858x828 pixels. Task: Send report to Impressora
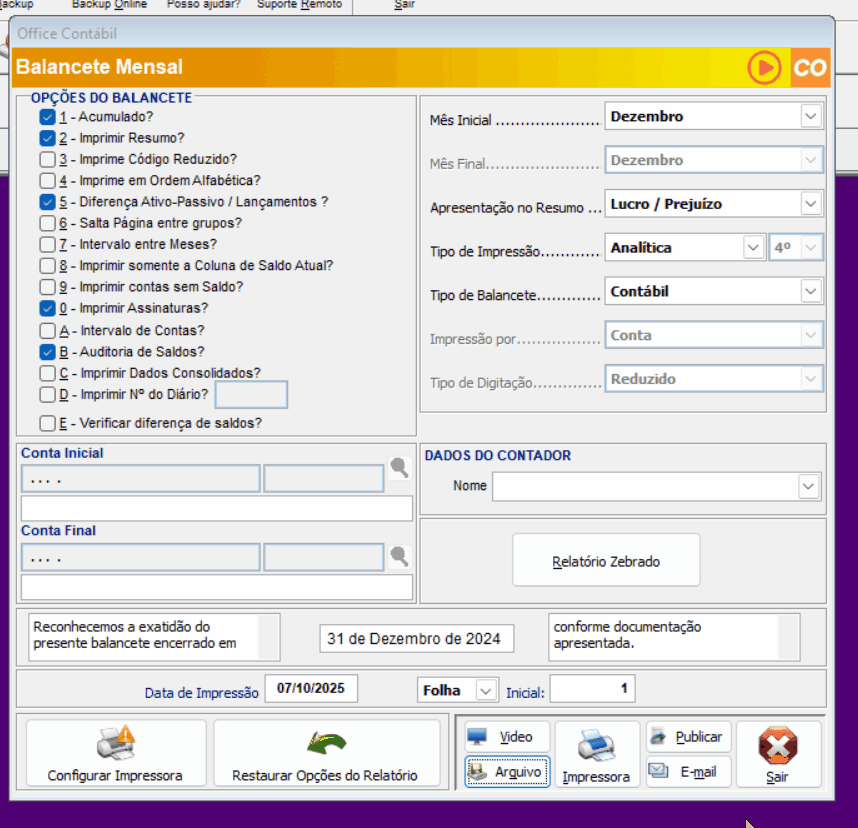coord(596,753)
